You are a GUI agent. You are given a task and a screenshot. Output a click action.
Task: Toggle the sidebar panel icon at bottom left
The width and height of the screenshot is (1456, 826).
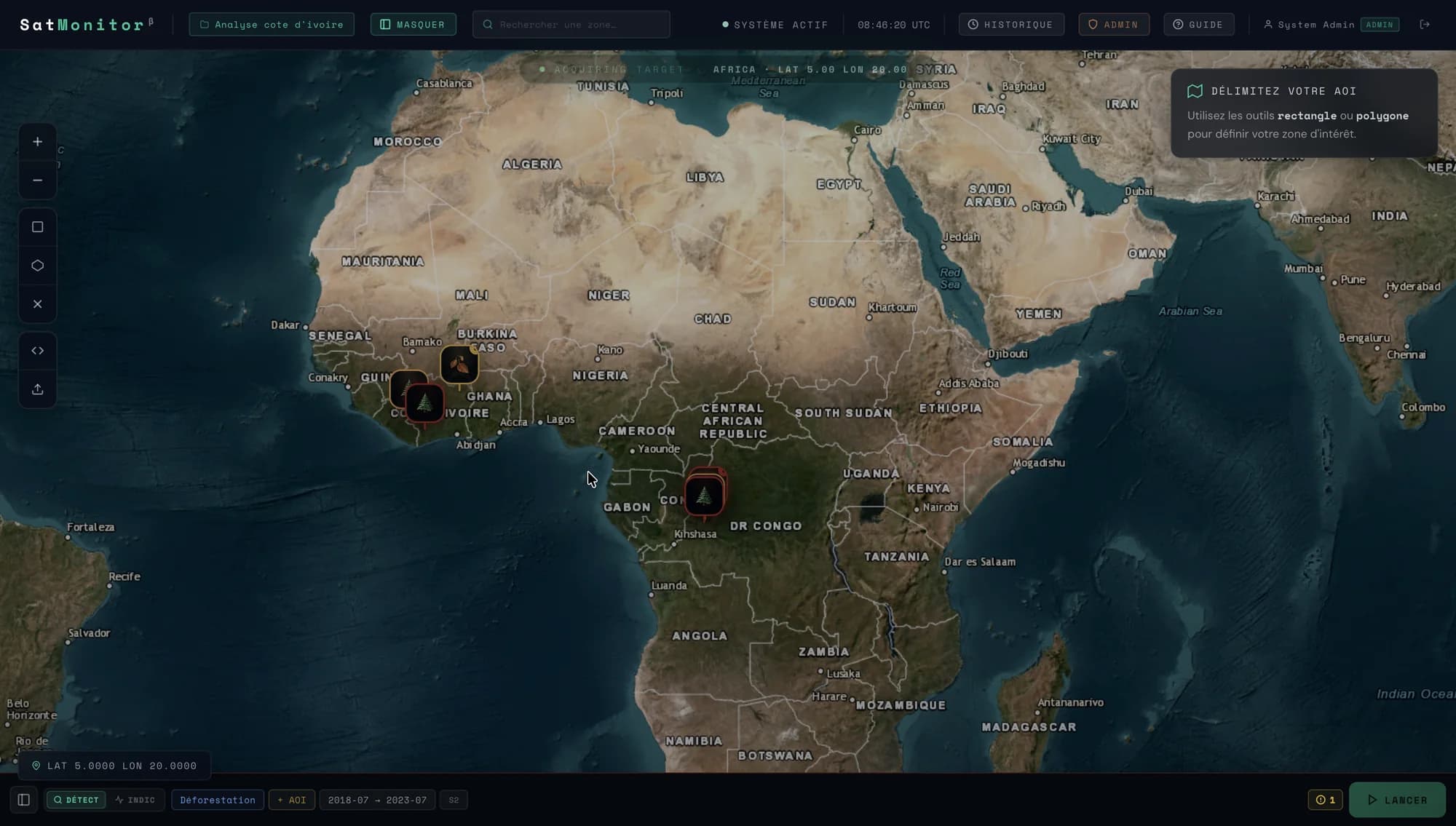23,800
